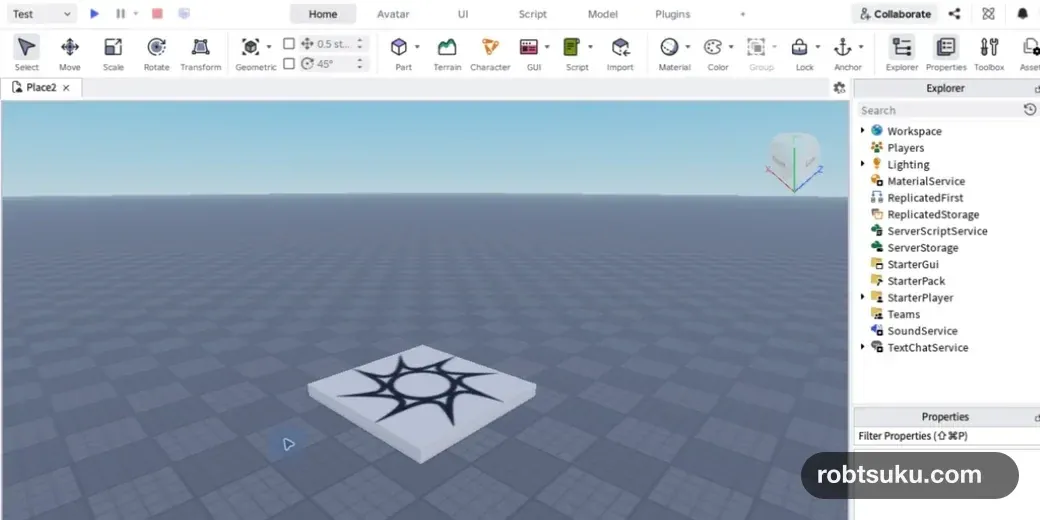The width and height of the screenshot is (1040, 520).
Task: Select ServerScriptService in Explorer
Action: pos(937,231)
